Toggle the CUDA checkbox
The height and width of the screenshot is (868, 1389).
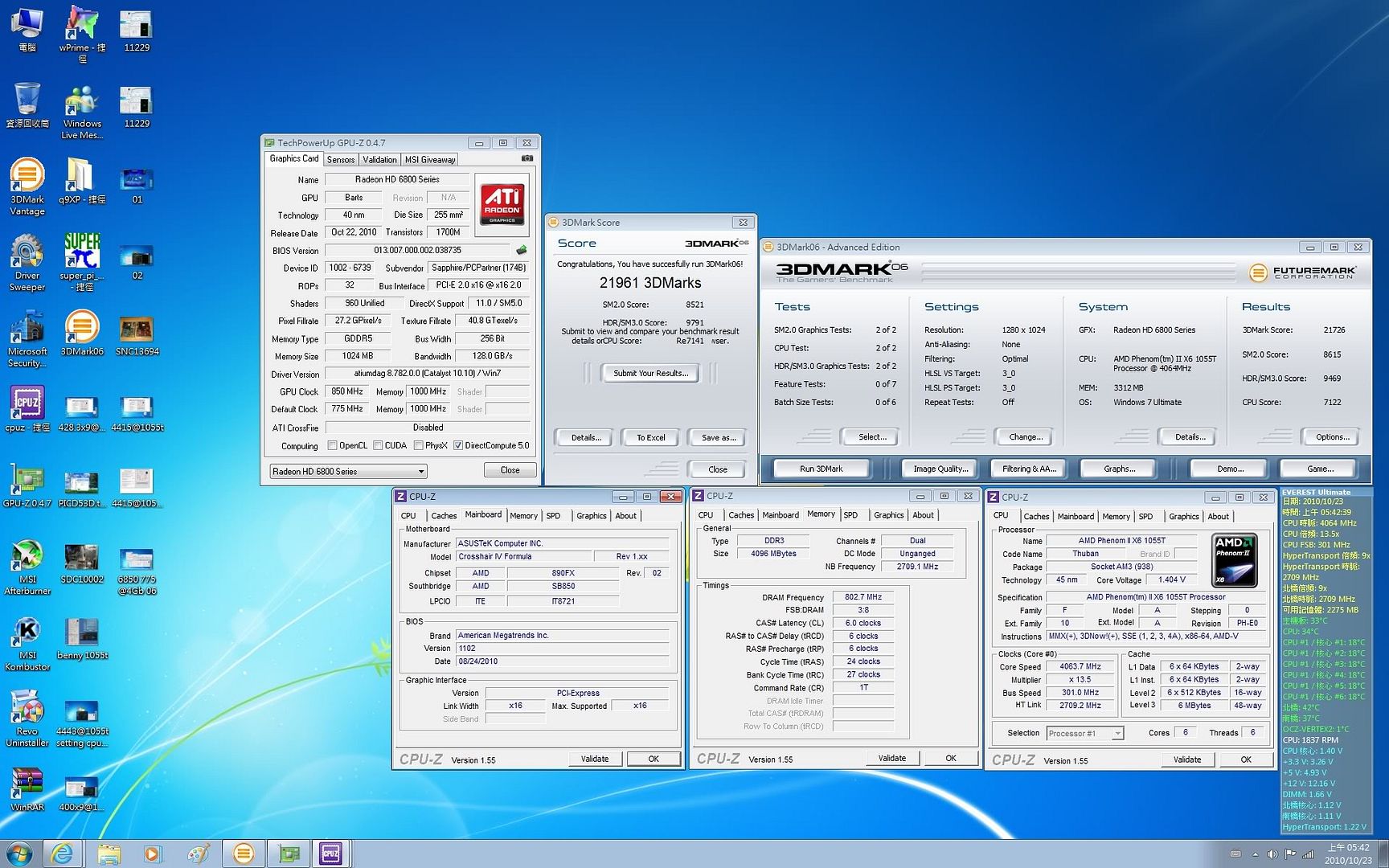click(x=378, y=445)
